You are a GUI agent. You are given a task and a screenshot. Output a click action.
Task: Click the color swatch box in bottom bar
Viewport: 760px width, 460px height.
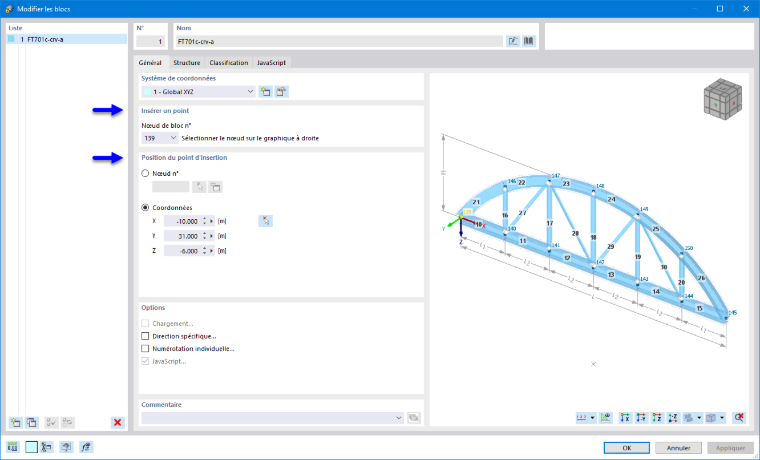coord(31,447)
